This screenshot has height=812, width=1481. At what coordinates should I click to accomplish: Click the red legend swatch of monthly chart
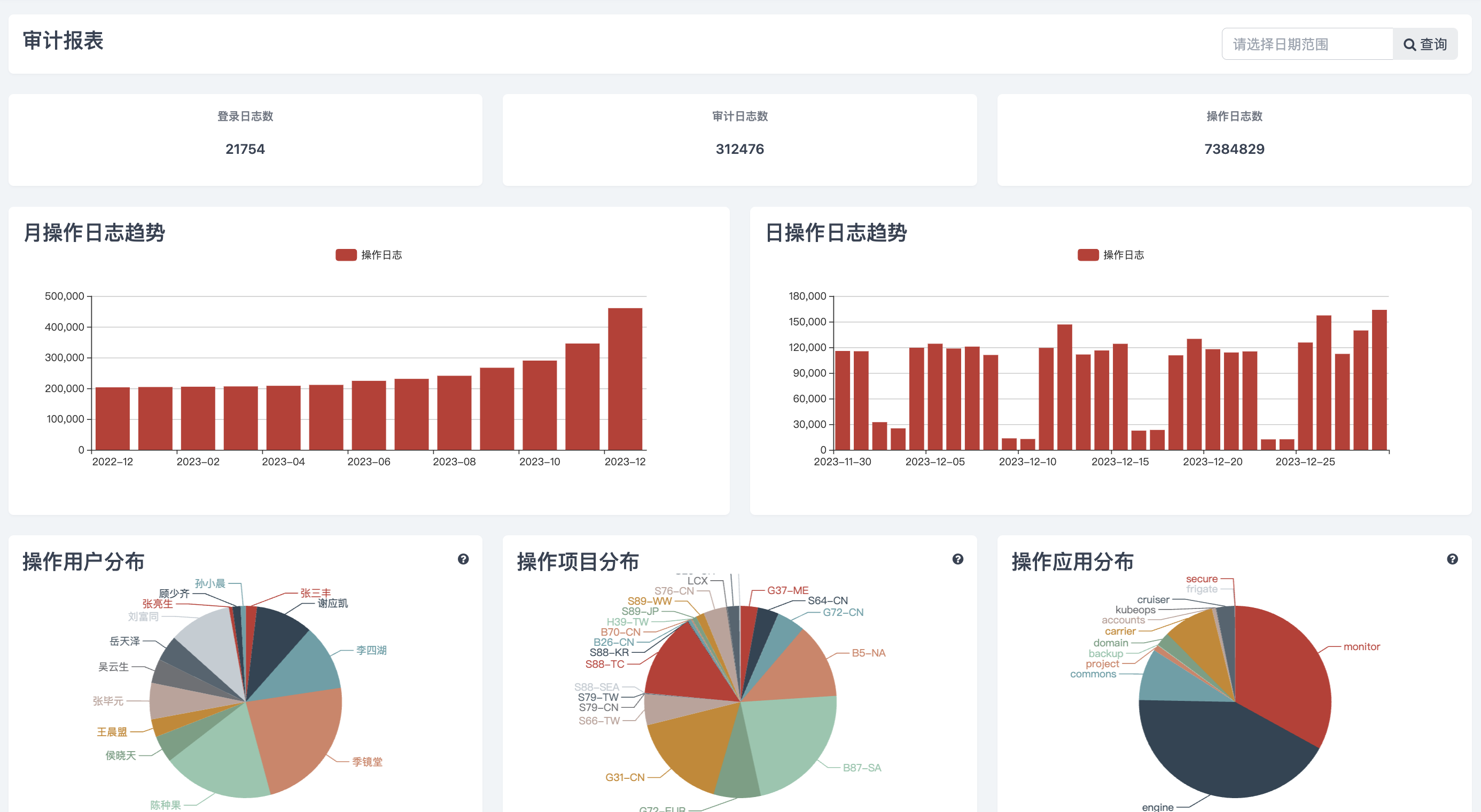pos(346,255)
